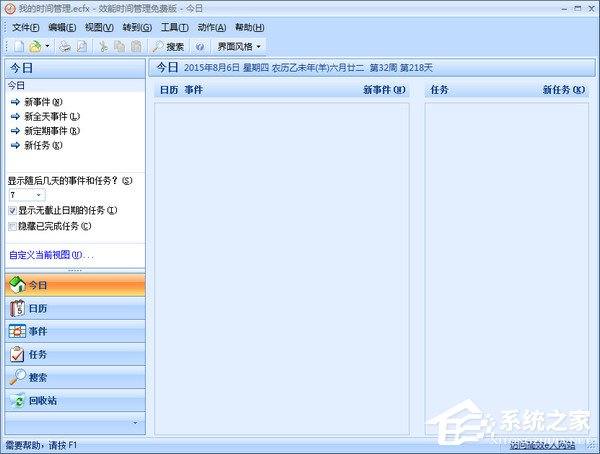Click the menu bar drag handle grip
This screenshot has height=454, width=600.
(x=6, y=27)
